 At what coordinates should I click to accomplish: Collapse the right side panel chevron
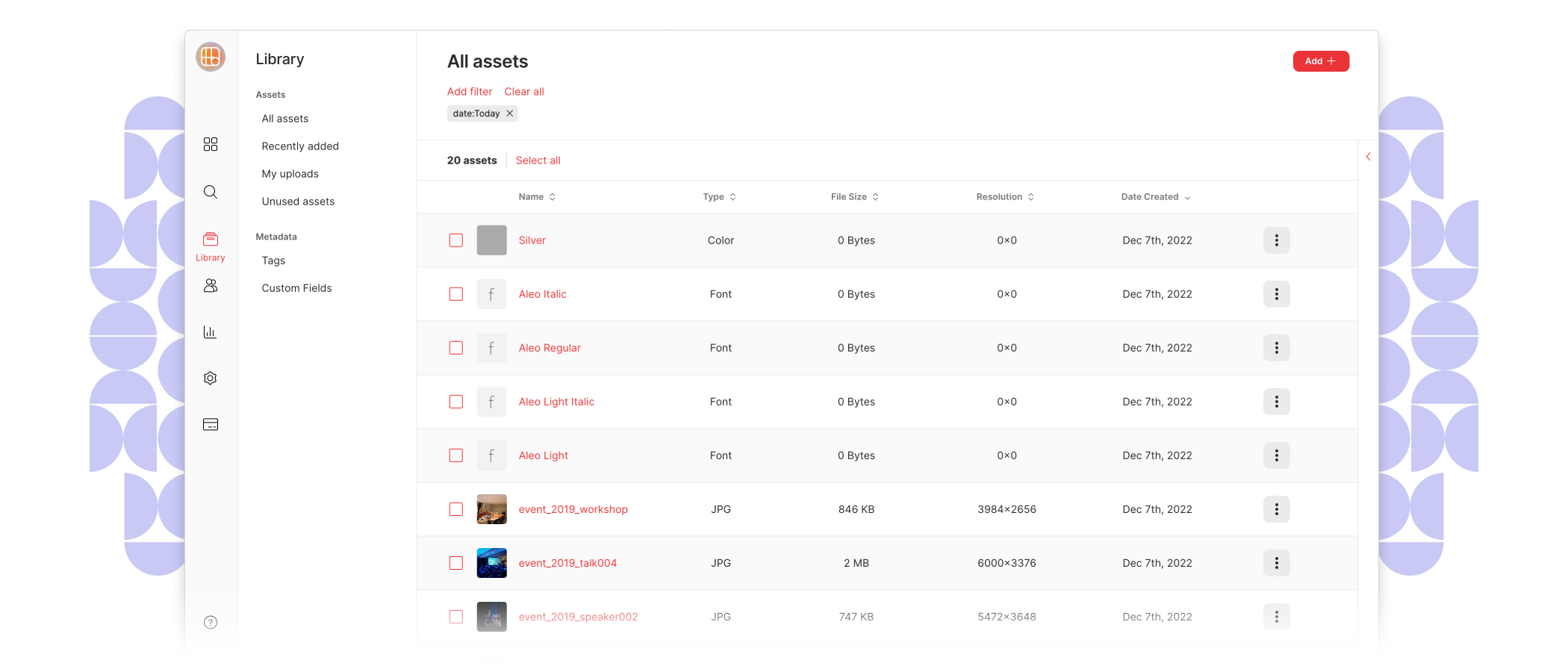click(x=1368, y=157)
